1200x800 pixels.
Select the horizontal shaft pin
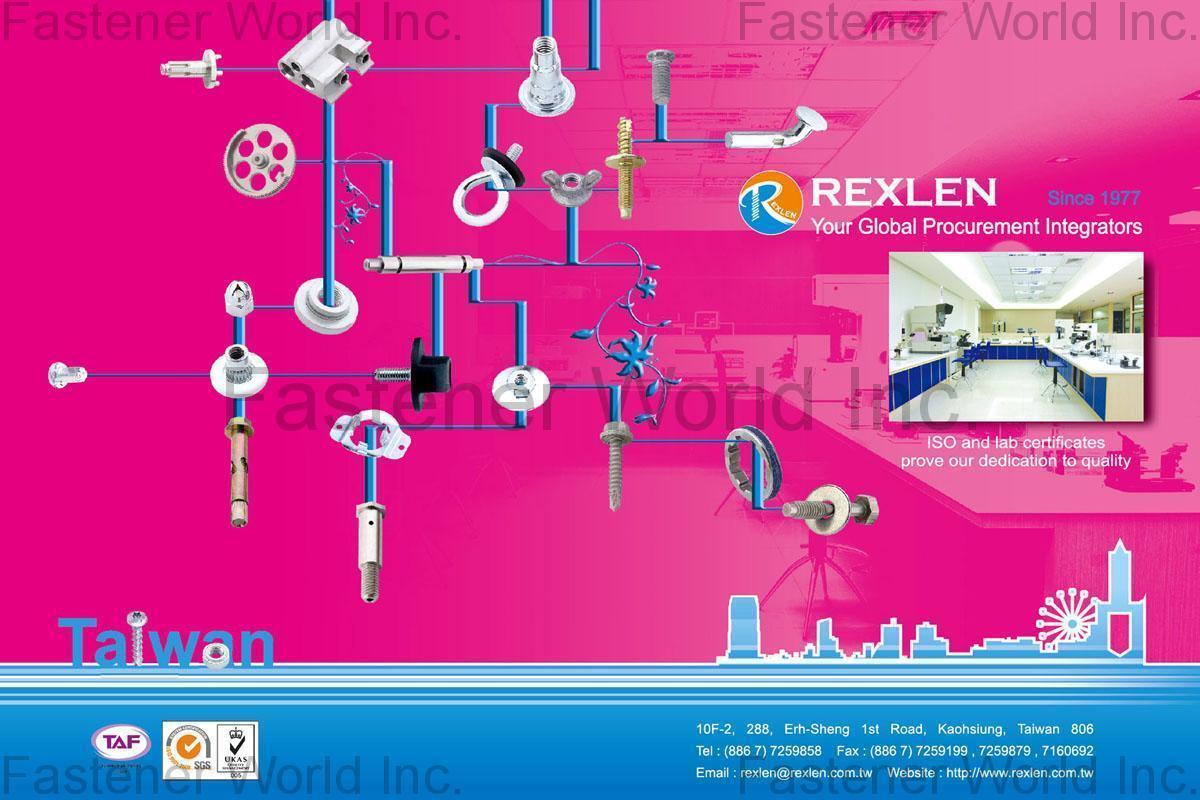pos(422,265)
